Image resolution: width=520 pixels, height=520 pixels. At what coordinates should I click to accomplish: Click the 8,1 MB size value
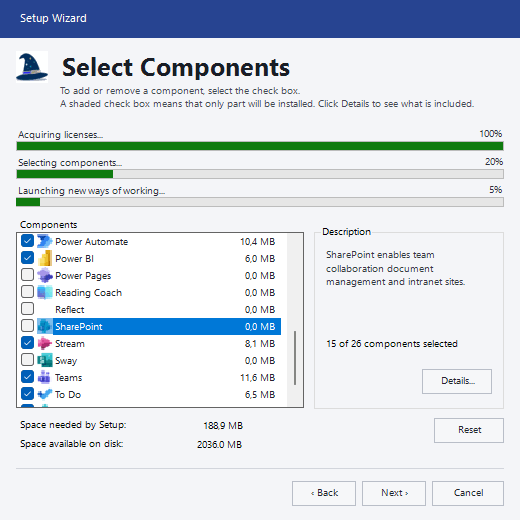point(260,344)
